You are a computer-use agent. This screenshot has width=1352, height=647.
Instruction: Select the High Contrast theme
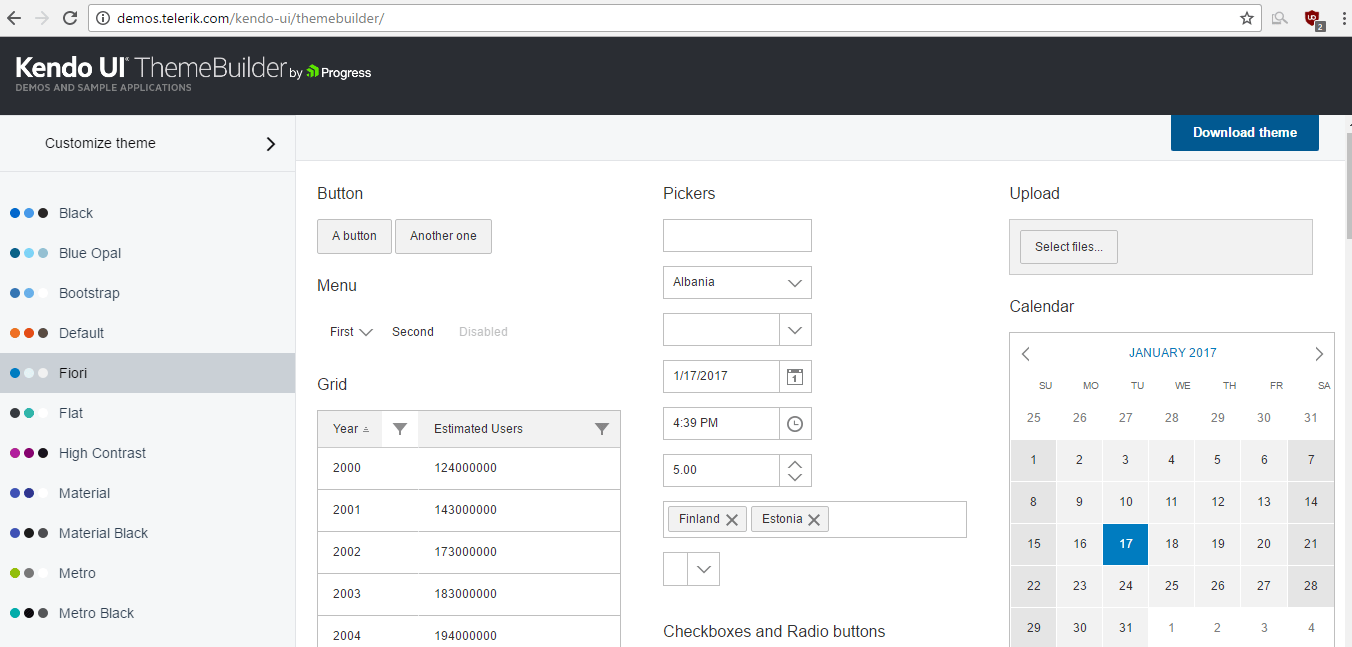147,453
